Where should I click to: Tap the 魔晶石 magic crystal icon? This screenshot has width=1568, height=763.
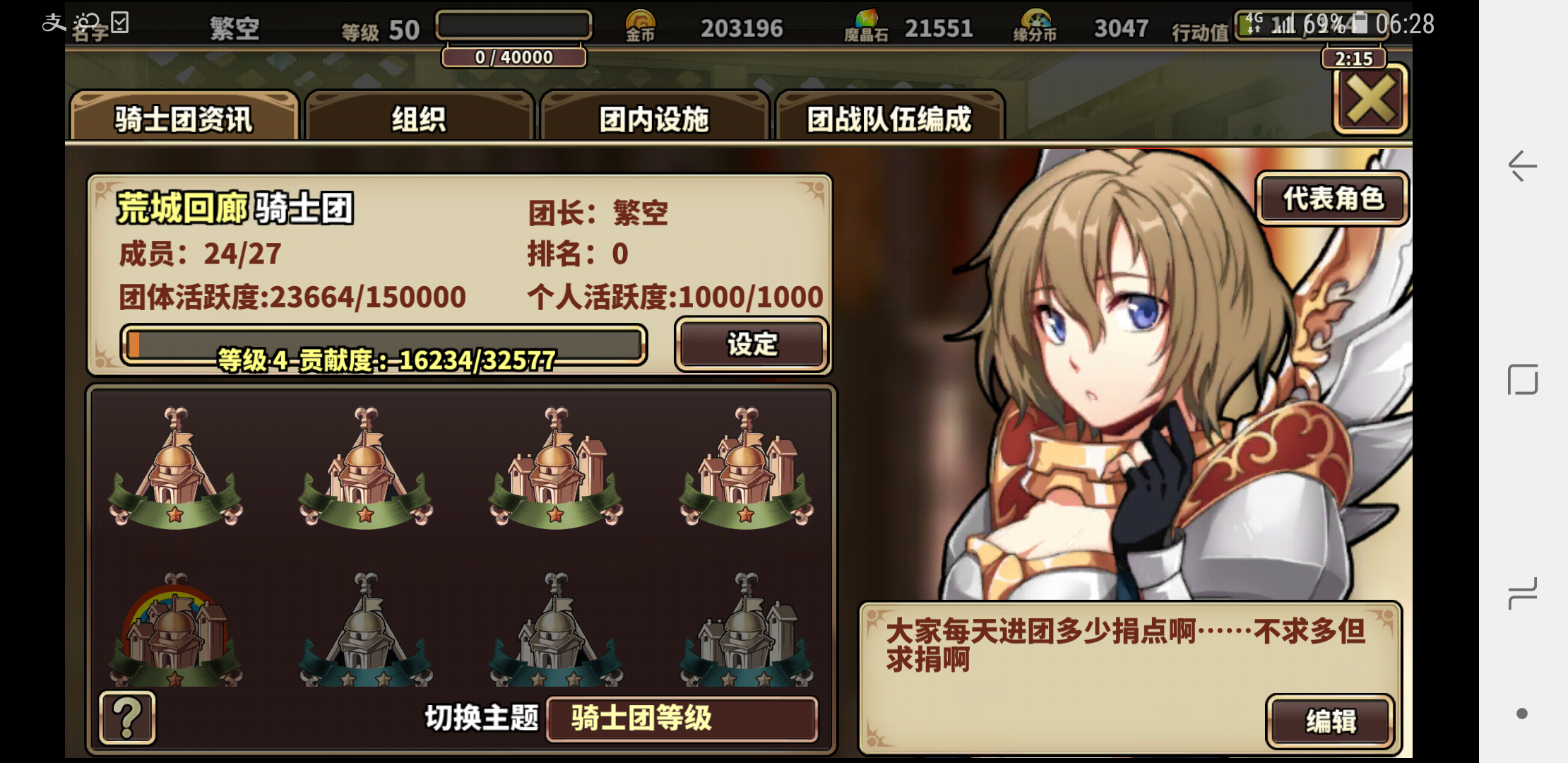[x=866, y=26]
